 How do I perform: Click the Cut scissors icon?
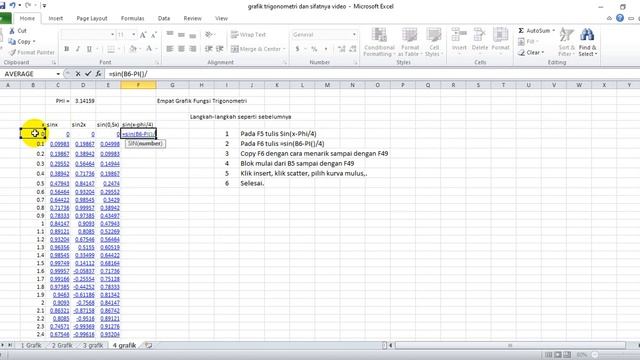12,31
